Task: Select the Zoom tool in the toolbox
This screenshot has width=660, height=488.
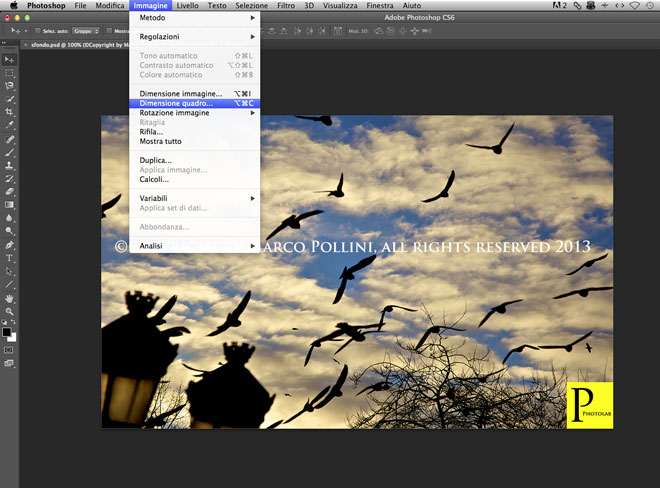Action: point(9,312)
